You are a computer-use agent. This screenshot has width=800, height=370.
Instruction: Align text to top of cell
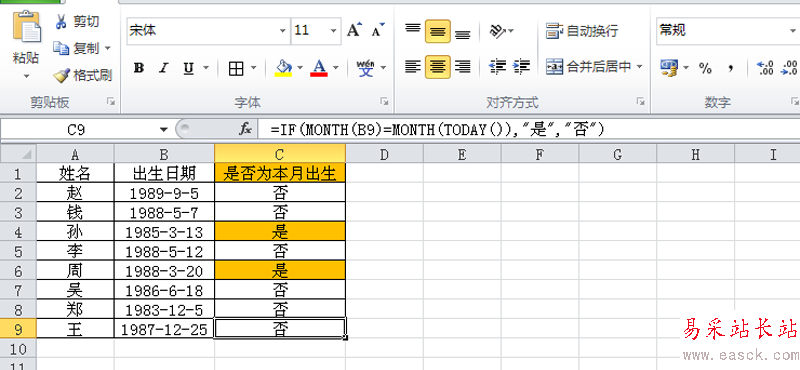click(413, 30)
